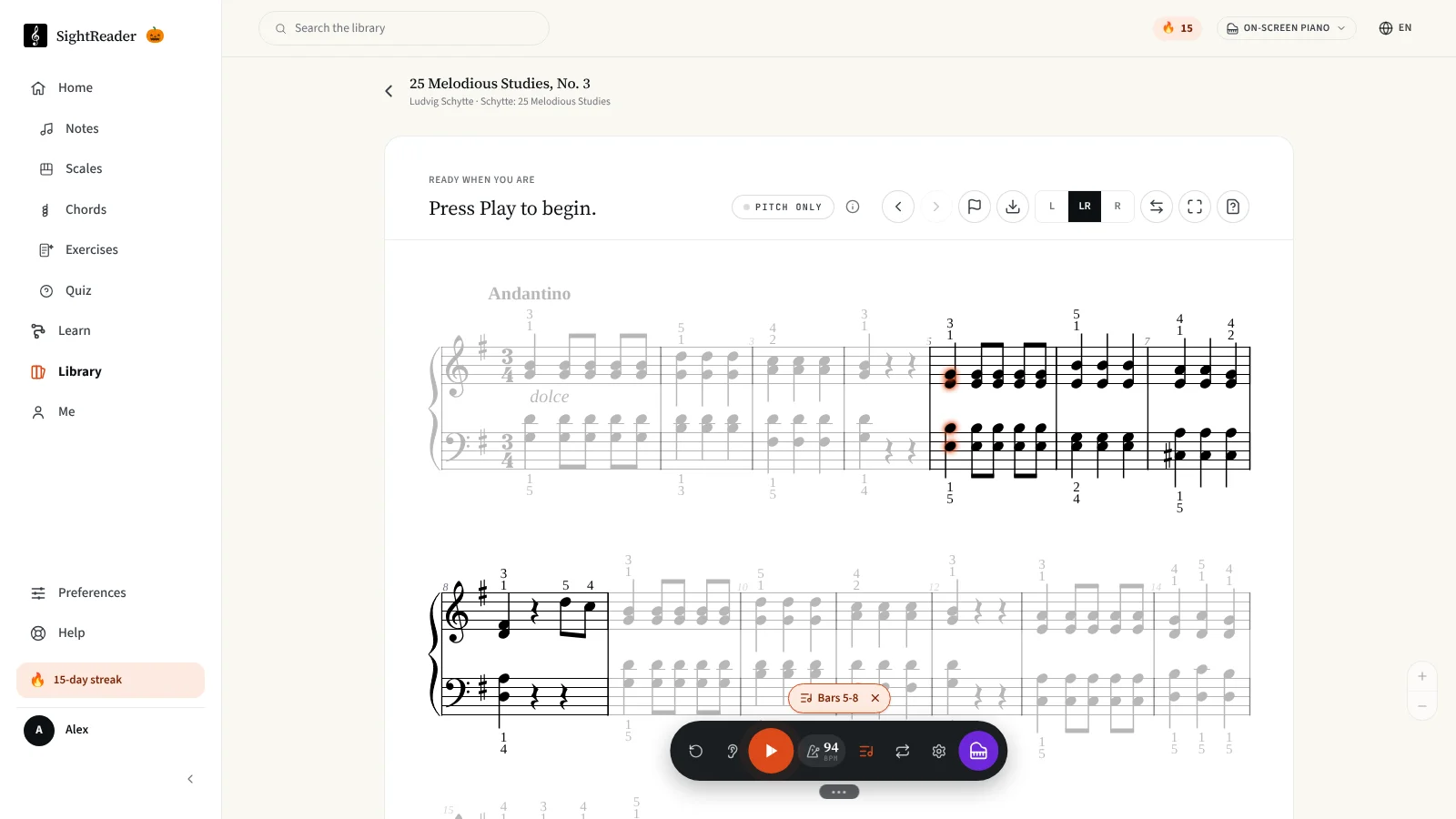Open the info icon next to PITCH ONLY
Screen dimensions: 1456x819
point(853,207)
